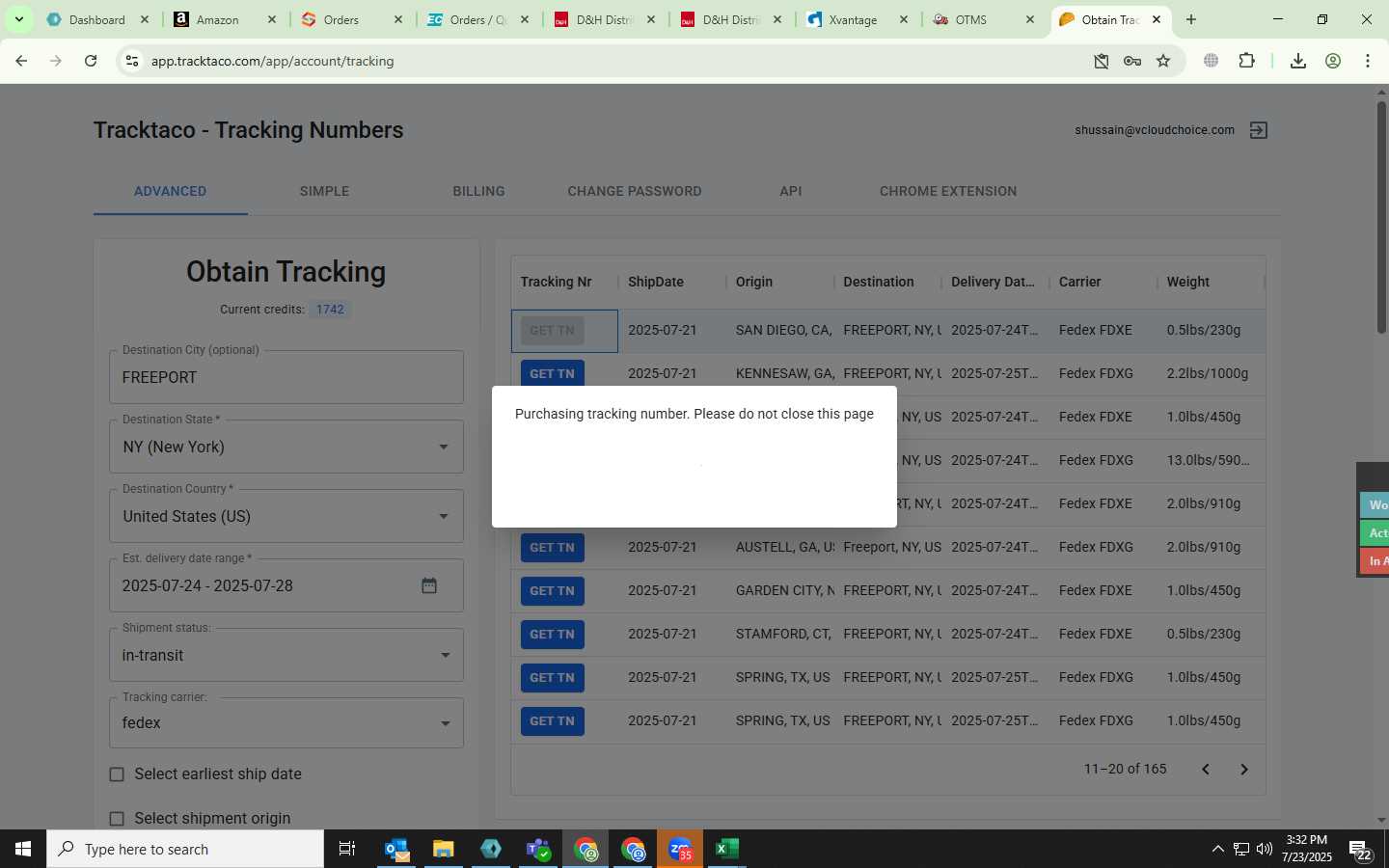Sort by the Carrier column header
Viewport: 1389px width, 868px height.
pos(1079,282)
